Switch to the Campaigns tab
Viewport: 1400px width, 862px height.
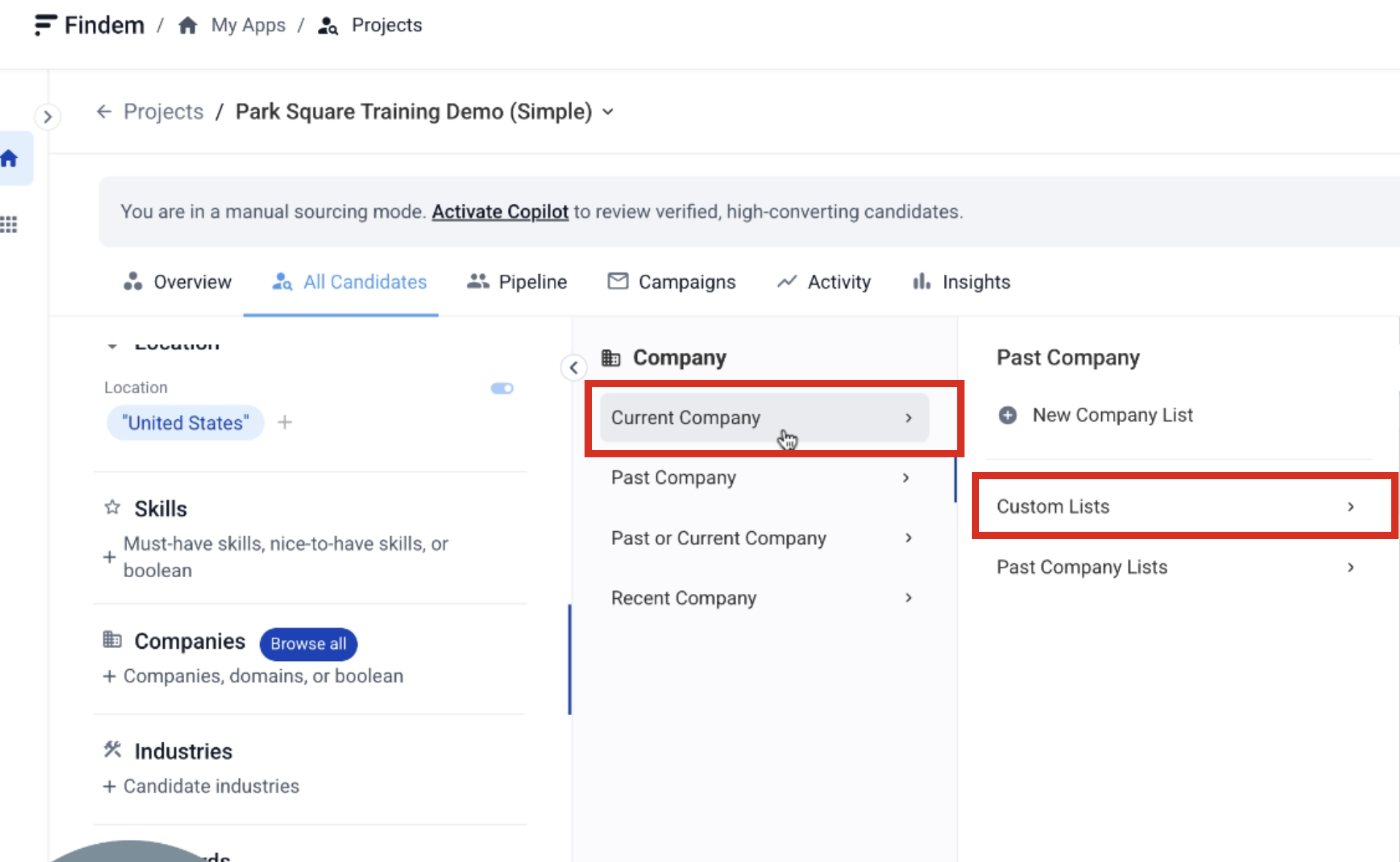[672, 281]
